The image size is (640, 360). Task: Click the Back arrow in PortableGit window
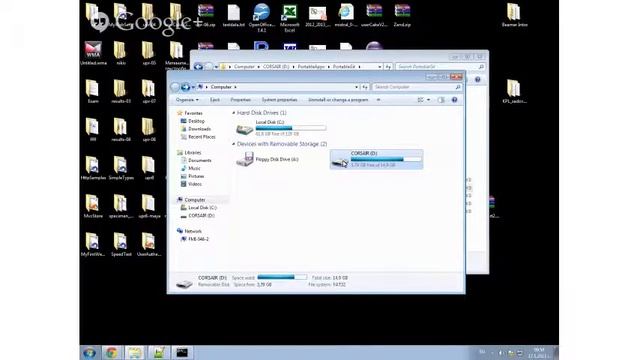click(x=198, y=67)
